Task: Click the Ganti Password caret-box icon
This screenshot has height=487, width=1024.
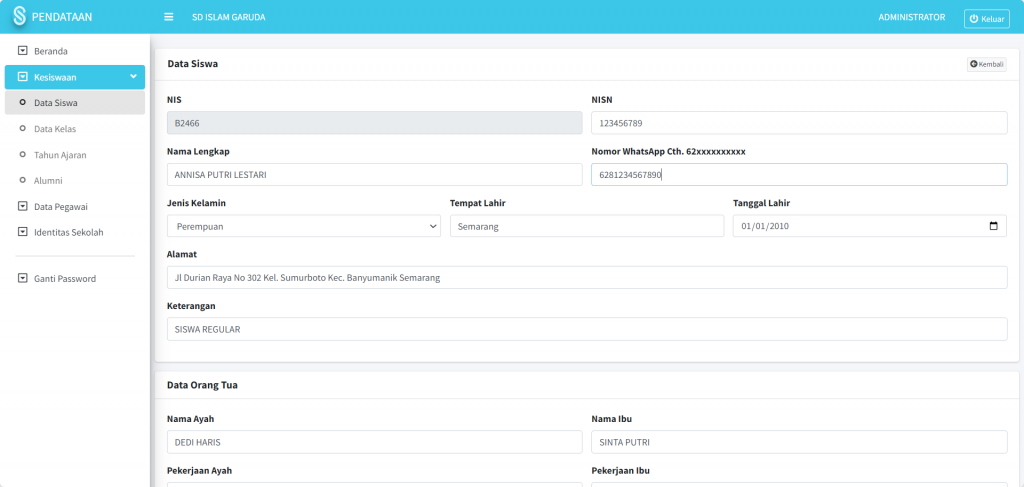Action: pos(23,278)
